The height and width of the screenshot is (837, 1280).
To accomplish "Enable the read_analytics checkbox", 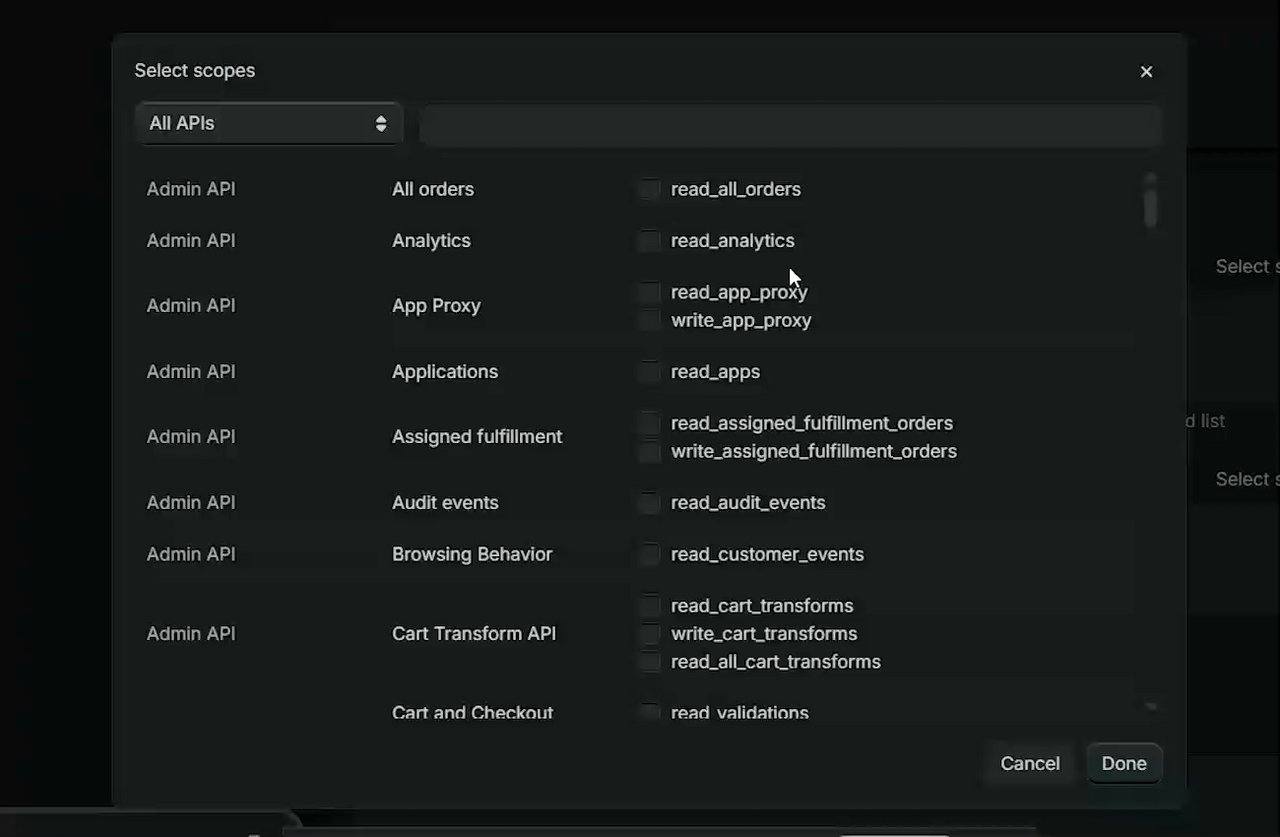I will (x=650, y=241).
